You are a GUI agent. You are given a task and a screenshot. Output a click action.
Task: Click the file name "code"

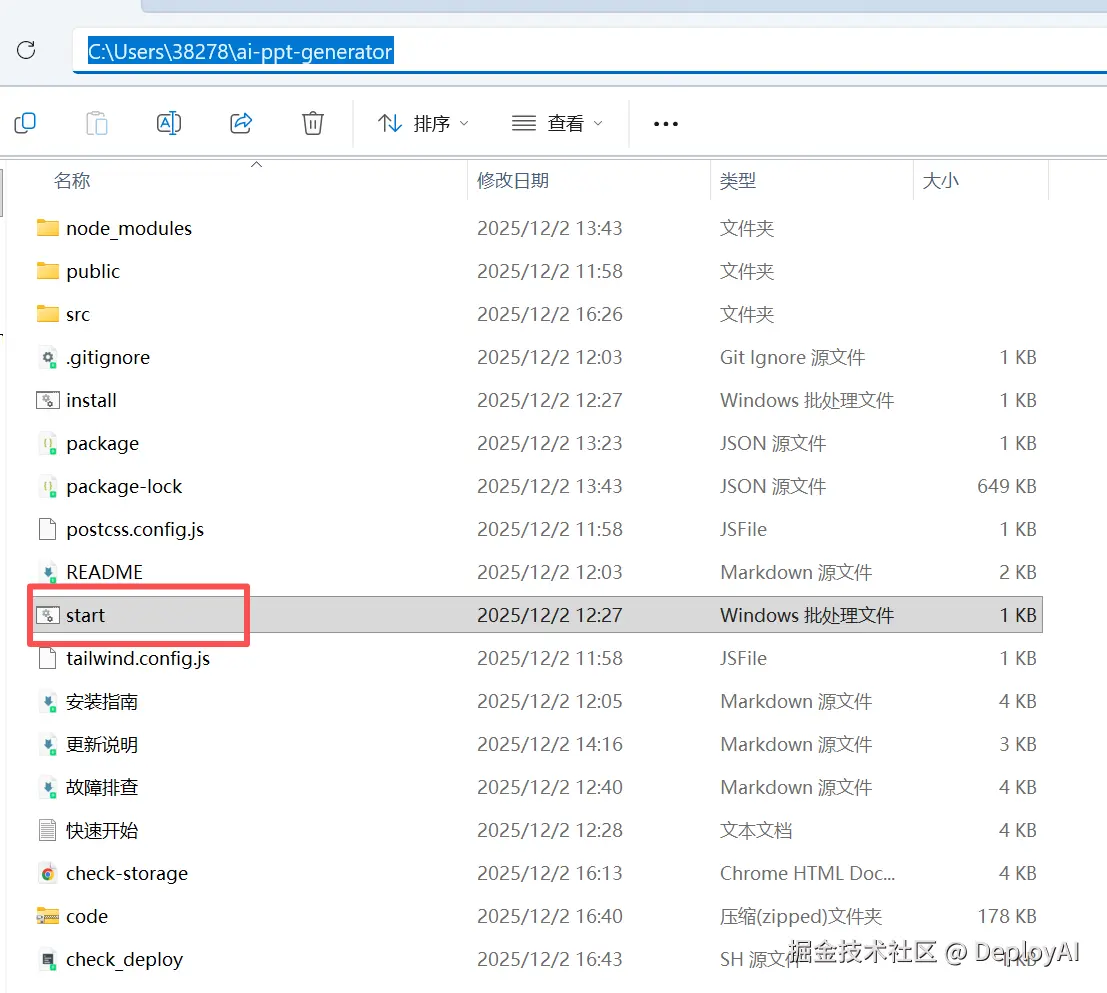tap(86, 917)
